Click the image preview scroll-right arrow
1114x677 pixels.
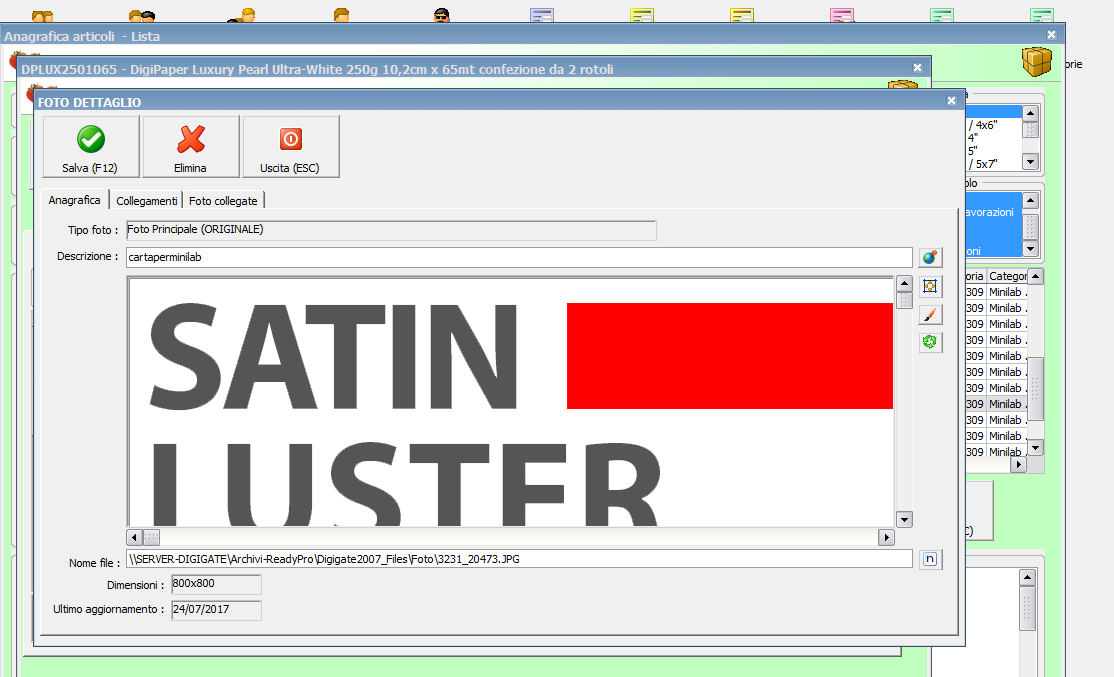coord(886,537)
